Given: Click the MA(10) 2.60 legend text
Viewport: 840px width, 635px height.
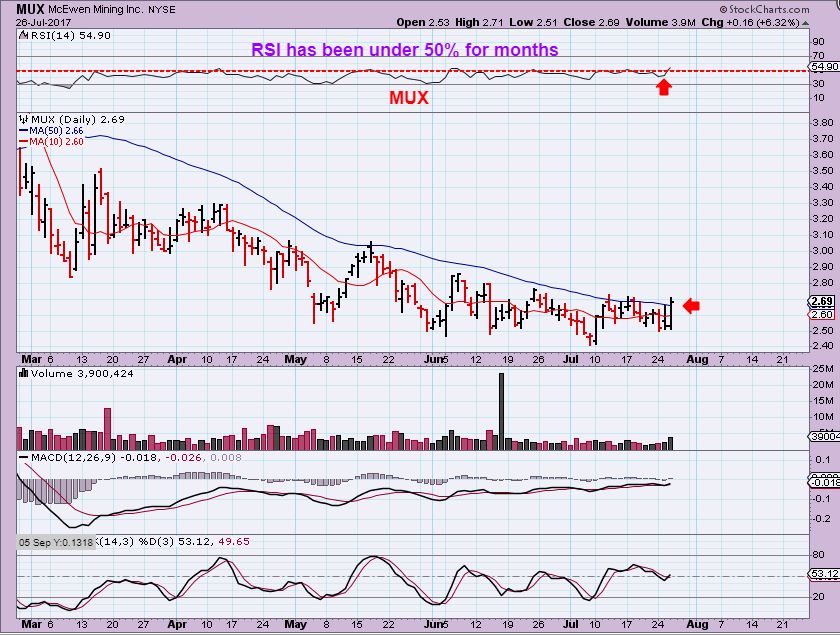Looking at the screenshot, I should click(x=56, y=141).
